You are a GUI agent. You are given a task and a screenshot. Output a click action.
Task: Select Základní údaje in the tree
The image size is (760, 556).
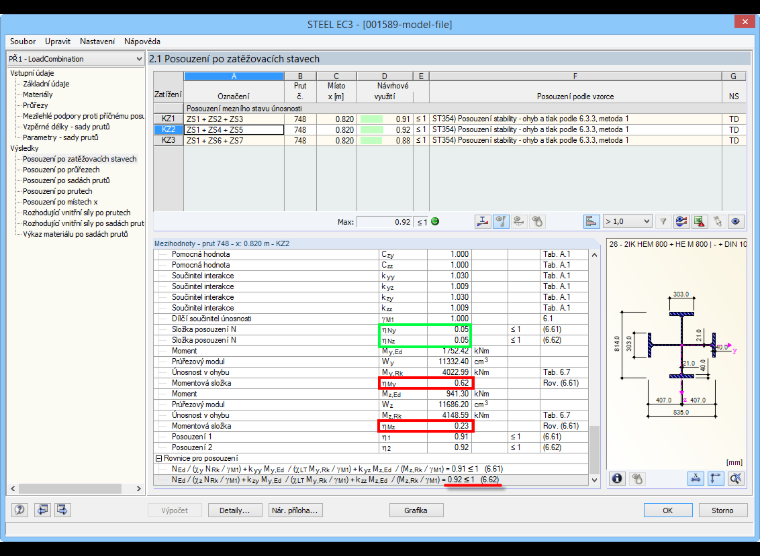(46, 84)
